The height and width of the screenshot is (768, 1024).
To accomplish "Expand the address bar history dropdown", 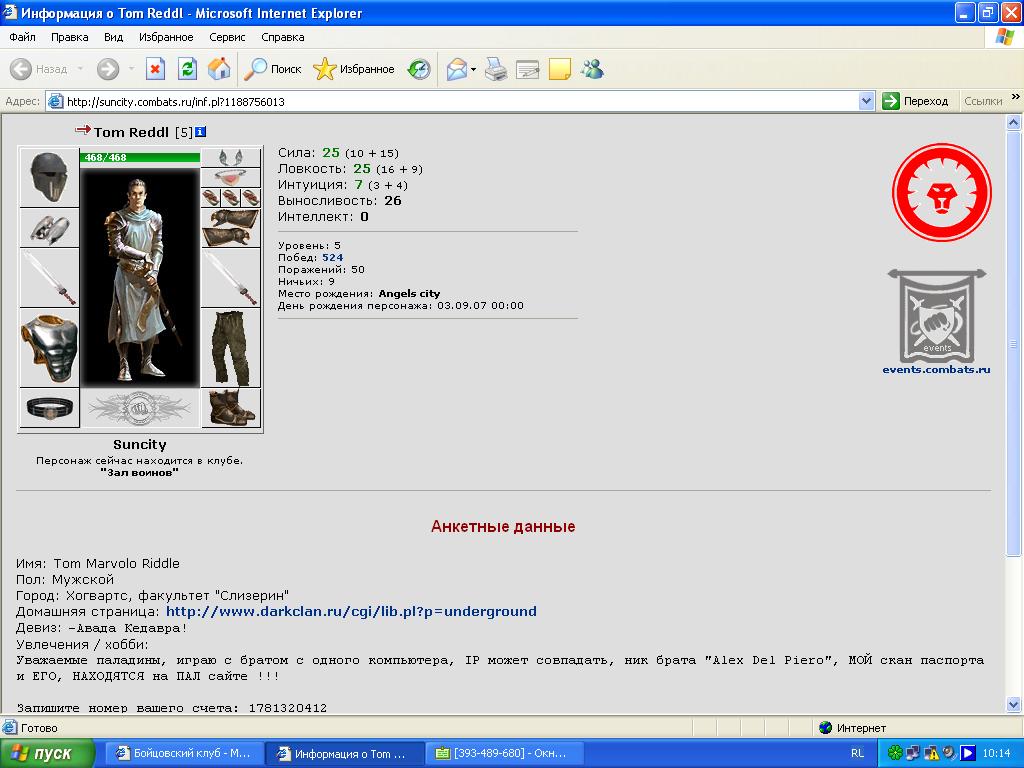I will [x=866, y=101].
